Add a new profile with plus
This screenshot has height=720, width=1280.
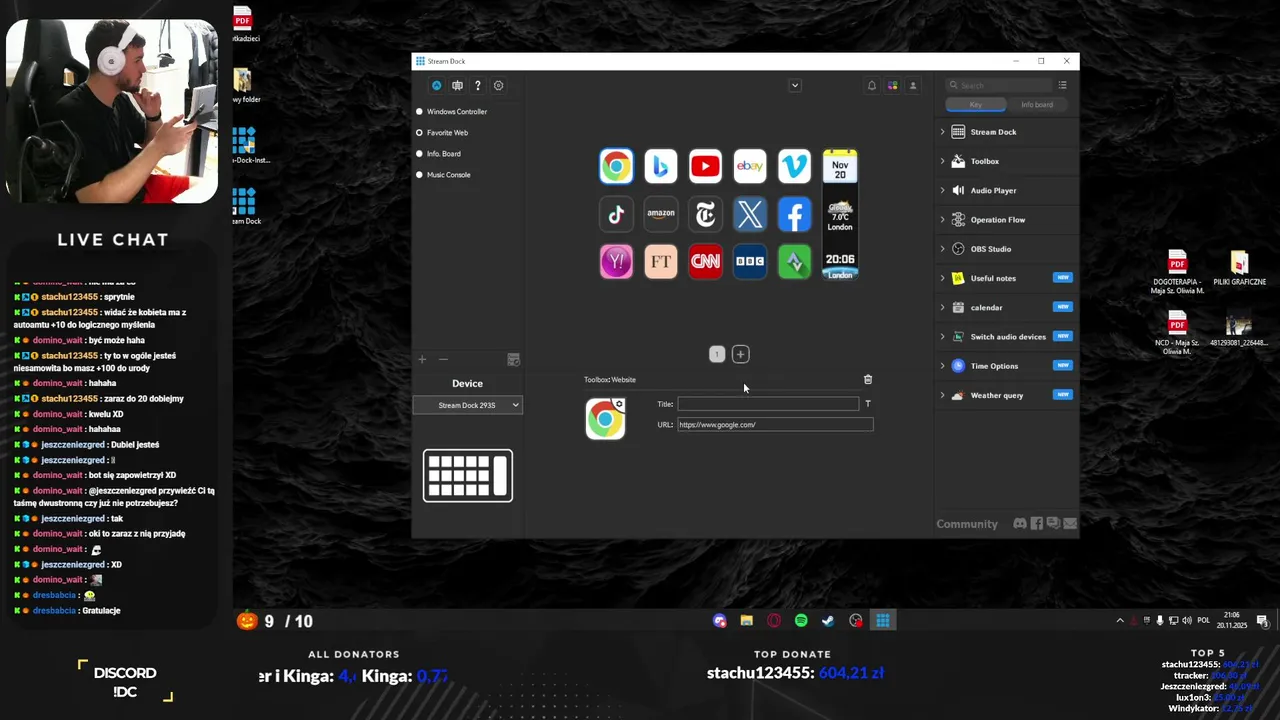pos(422,360)
